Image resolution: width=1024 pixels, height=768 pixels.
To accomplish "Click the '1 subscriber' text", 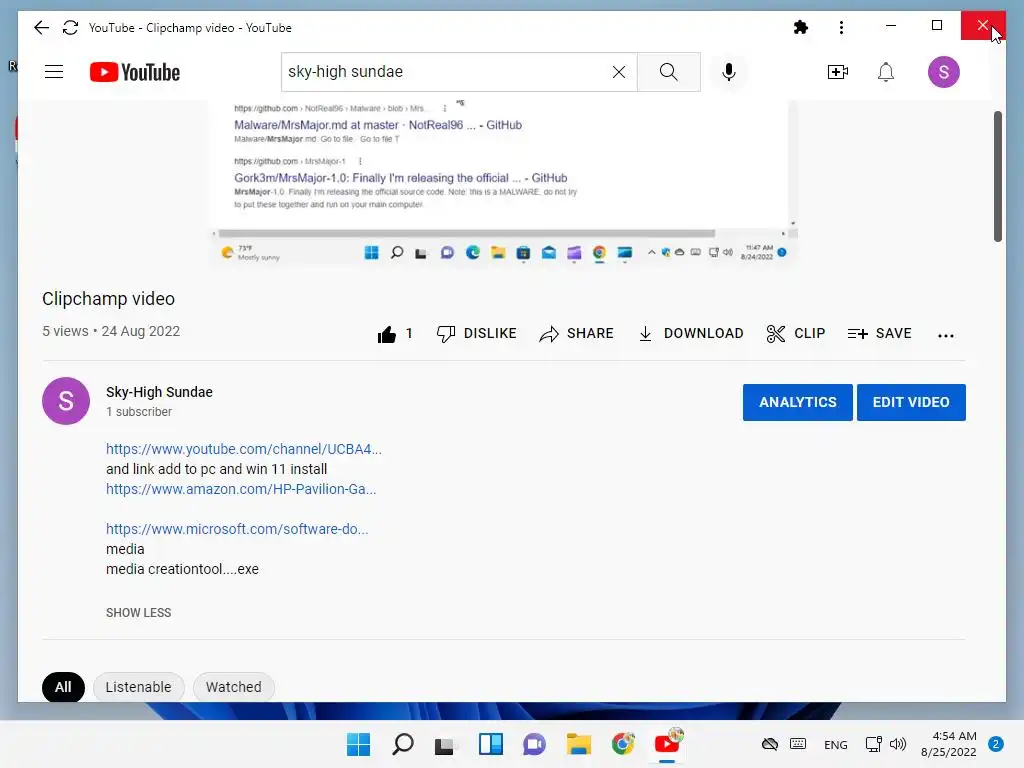I will (x=139, y=411).
